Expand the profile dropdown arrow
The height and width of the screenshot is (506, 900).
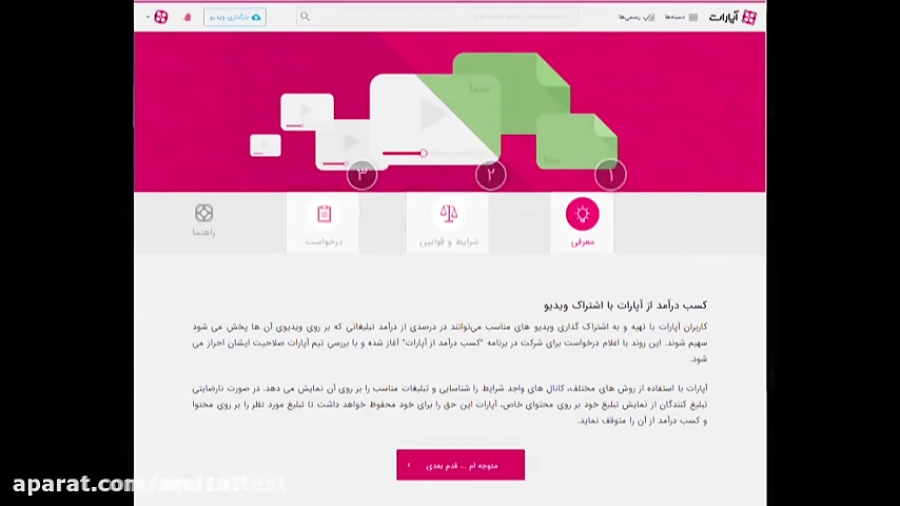click(148, 17)
